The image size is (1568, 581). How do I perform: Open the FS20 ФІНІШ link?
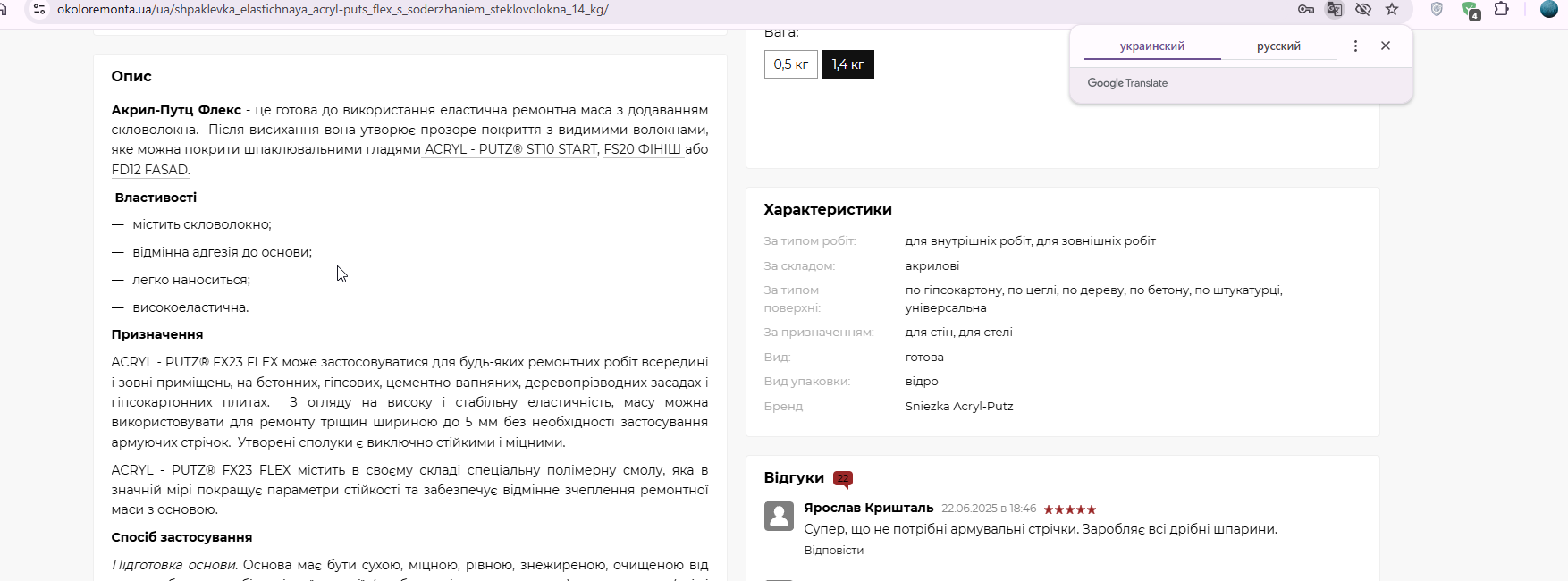[x=642, y=149]
